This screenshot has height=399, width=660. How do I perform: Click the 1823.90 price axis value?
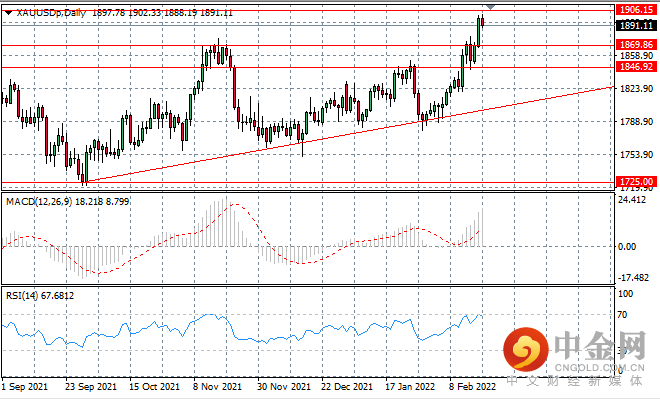pos(636,89)
